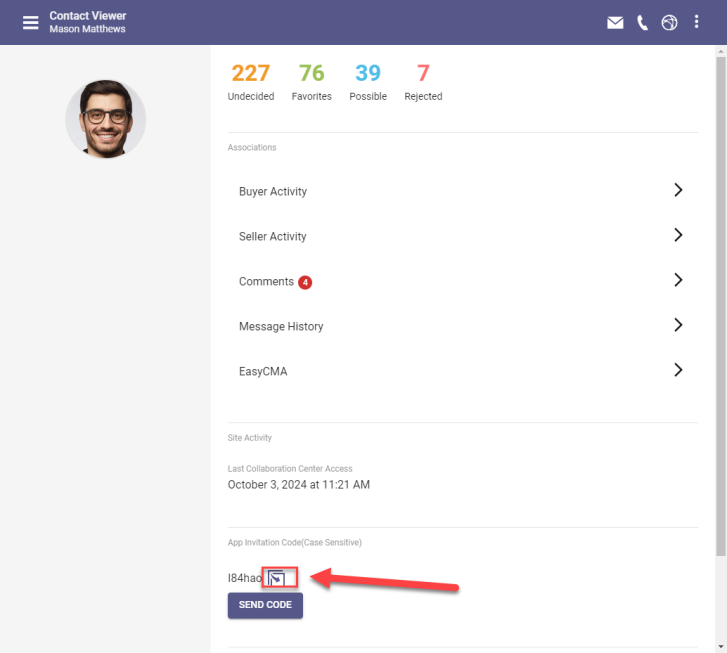Open Message History chevron arrow

click(x=678, y=325)
